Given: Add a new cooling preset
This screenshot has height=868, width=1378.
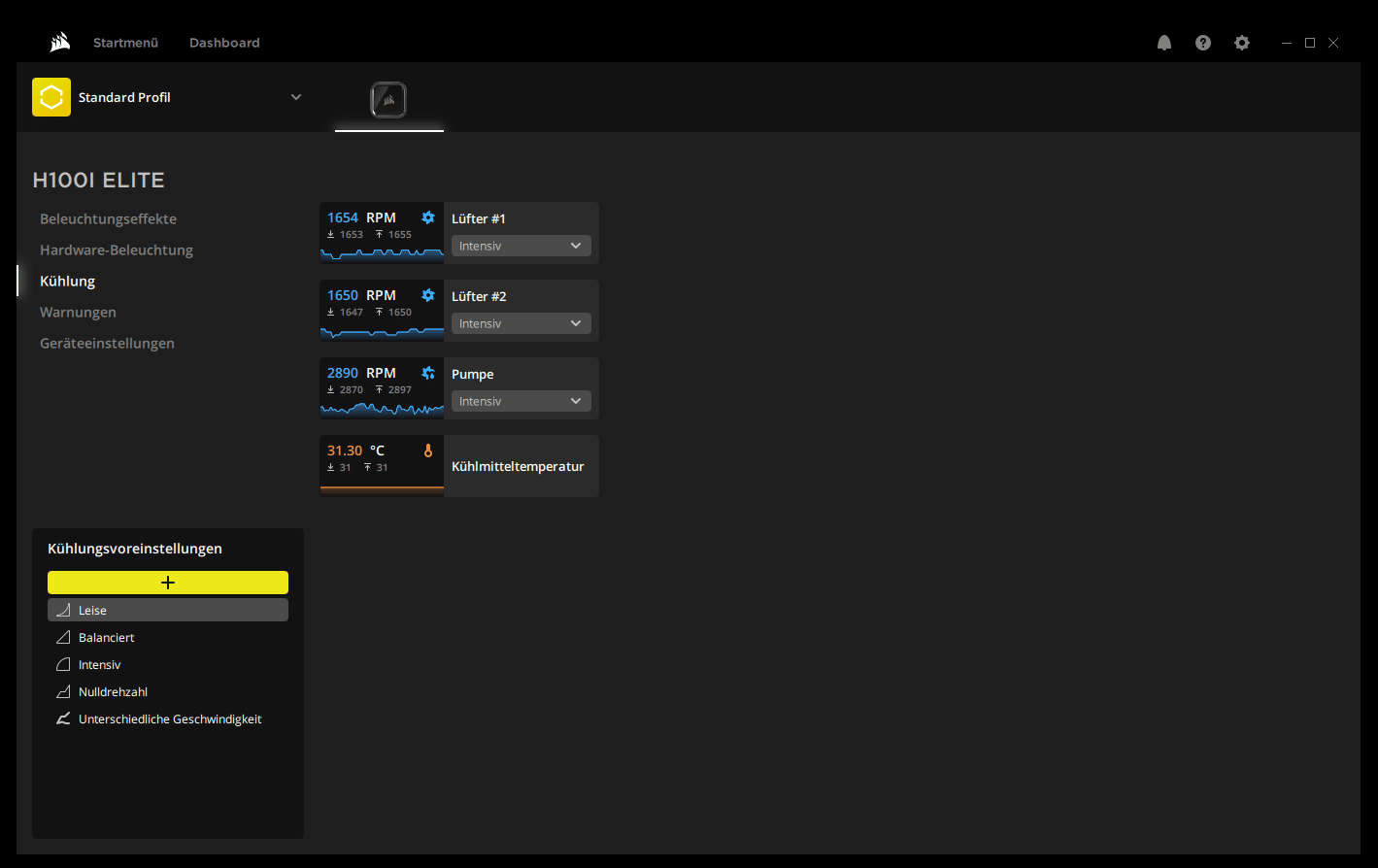Looking at the screenshot, I should pos(168,583).
